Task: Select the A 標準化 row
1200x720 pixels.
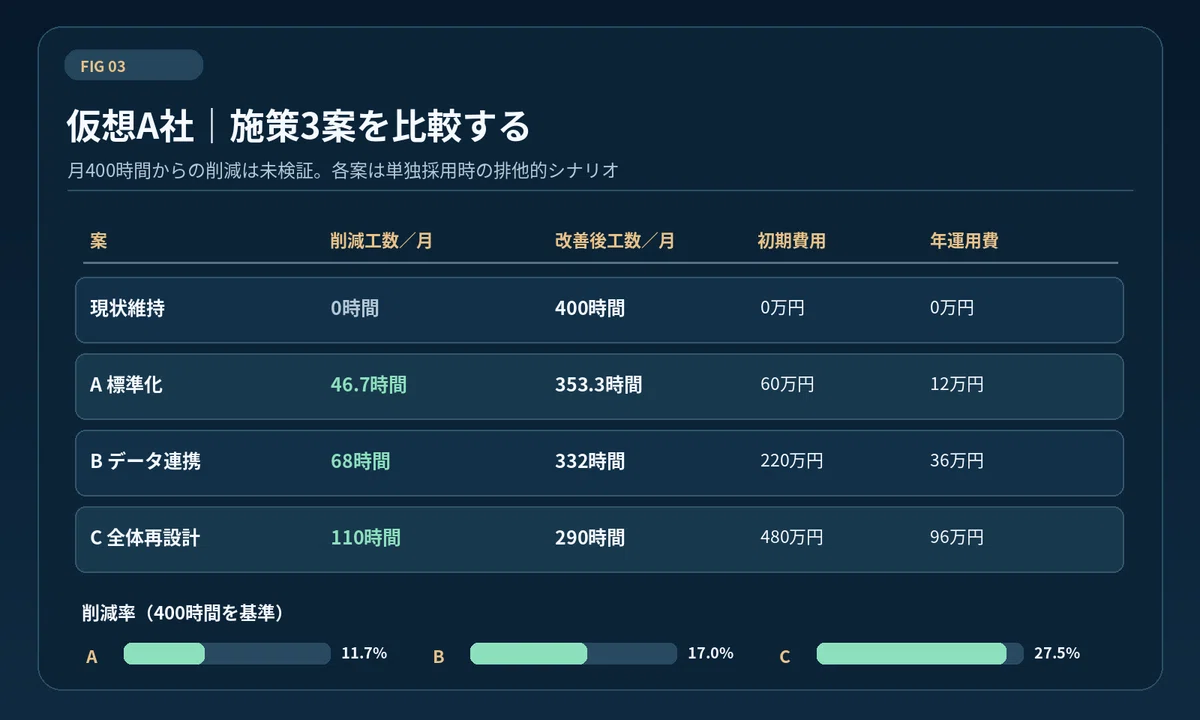Action: (599, 386)
